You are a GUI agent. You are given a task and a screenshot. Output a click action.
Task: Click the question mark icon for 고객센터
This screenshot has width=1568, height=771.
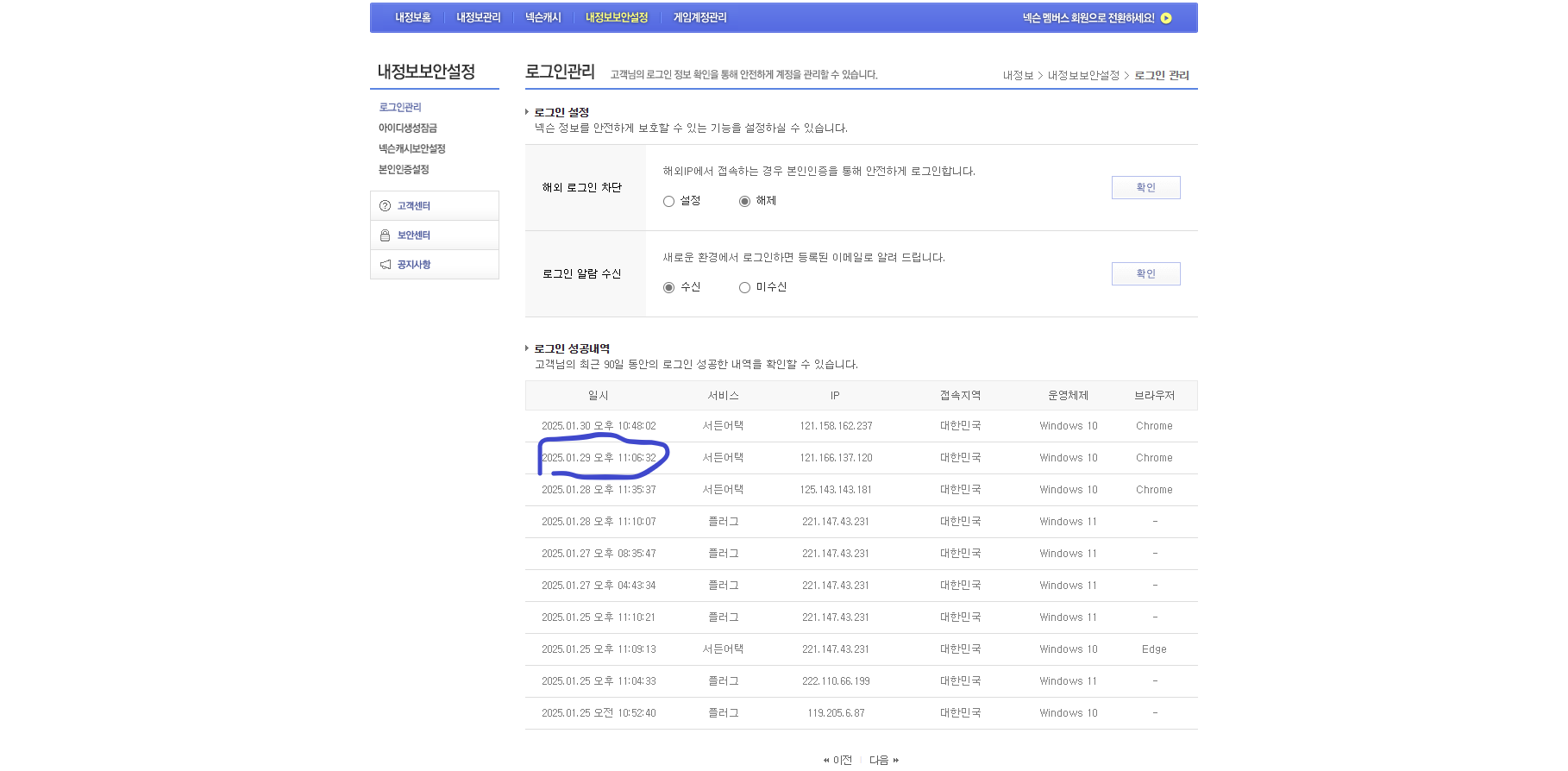point(385,206)
